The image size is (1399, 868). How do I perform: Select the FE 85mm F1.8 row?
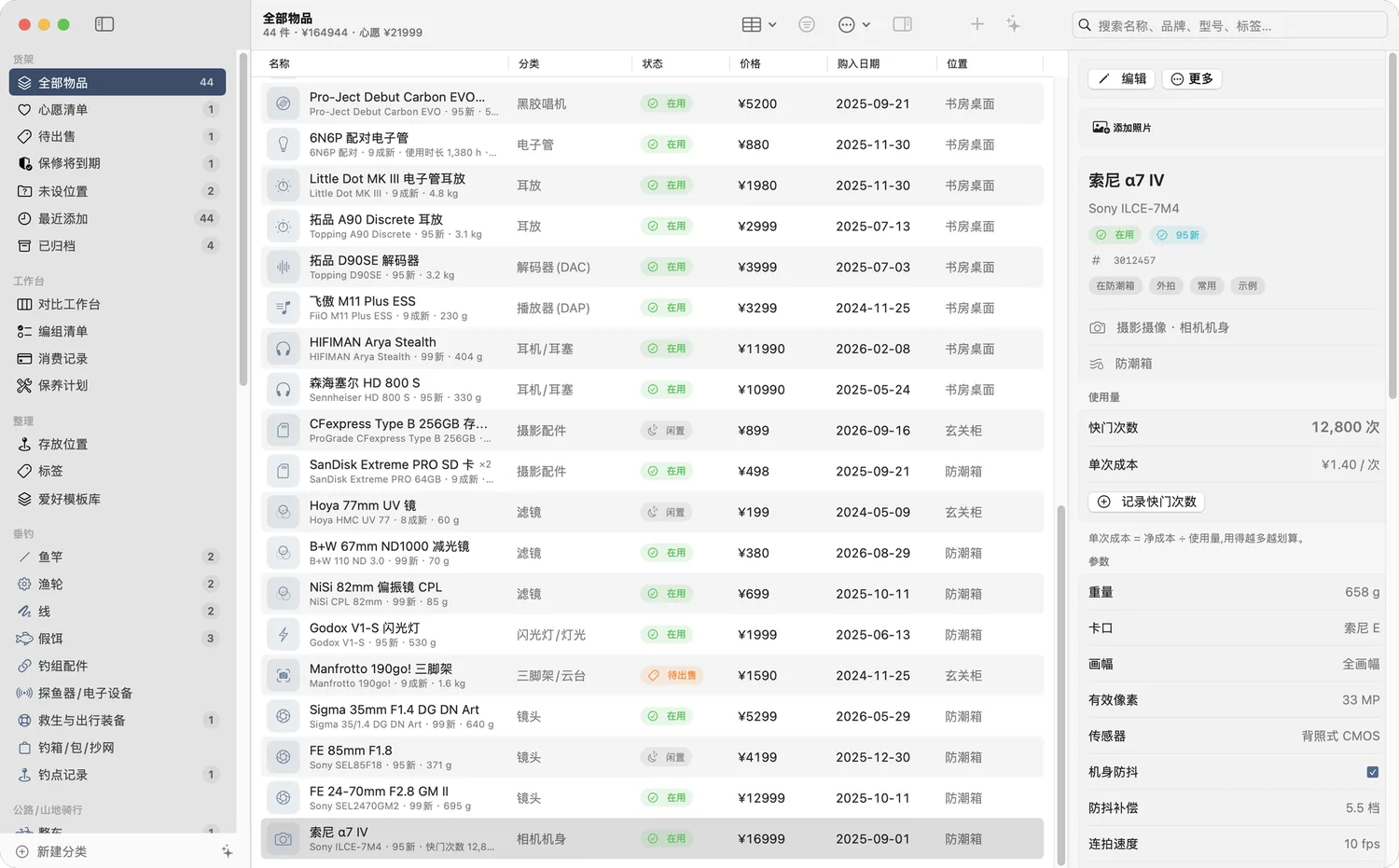point(652,757)
